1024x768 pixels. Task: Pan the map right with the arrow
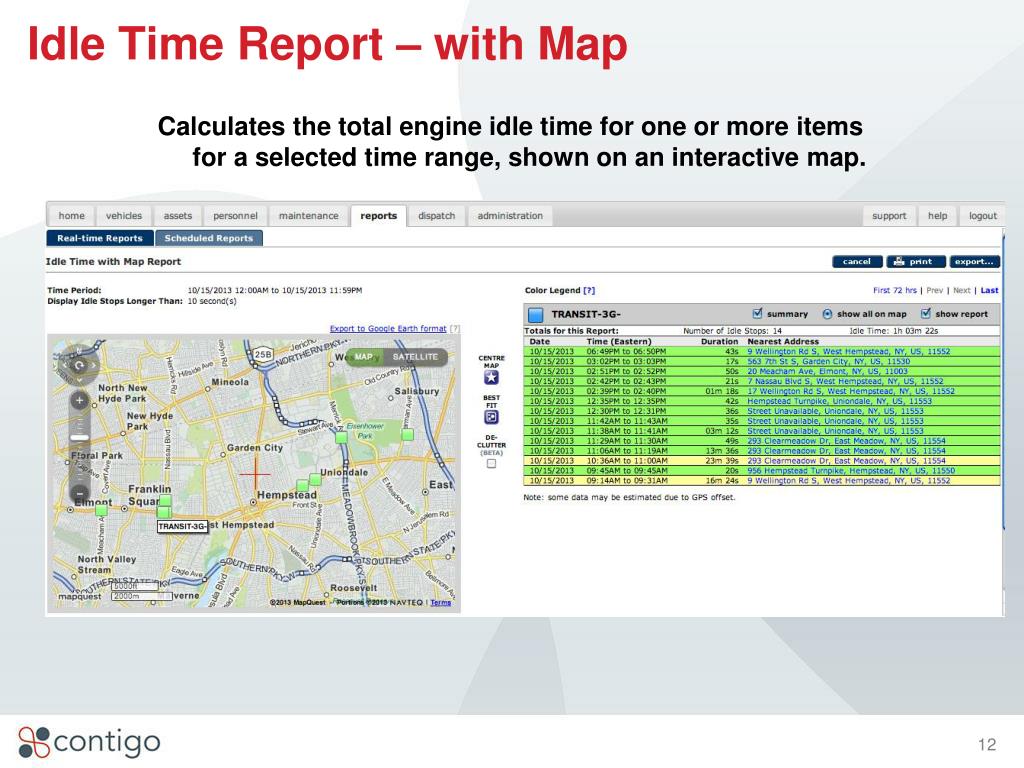click(x=95, y=366)
